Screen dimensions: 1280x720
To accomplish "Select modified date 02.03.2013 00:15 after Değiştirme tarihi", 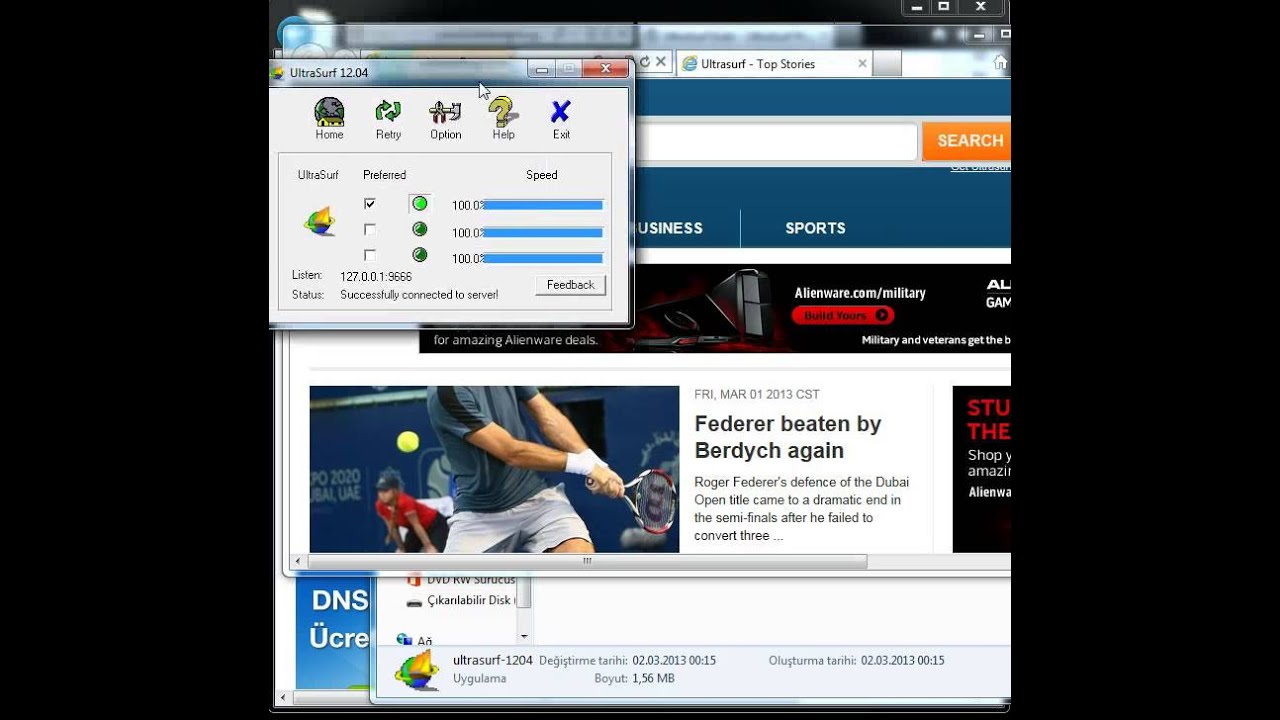I will (x=674, y=661).
